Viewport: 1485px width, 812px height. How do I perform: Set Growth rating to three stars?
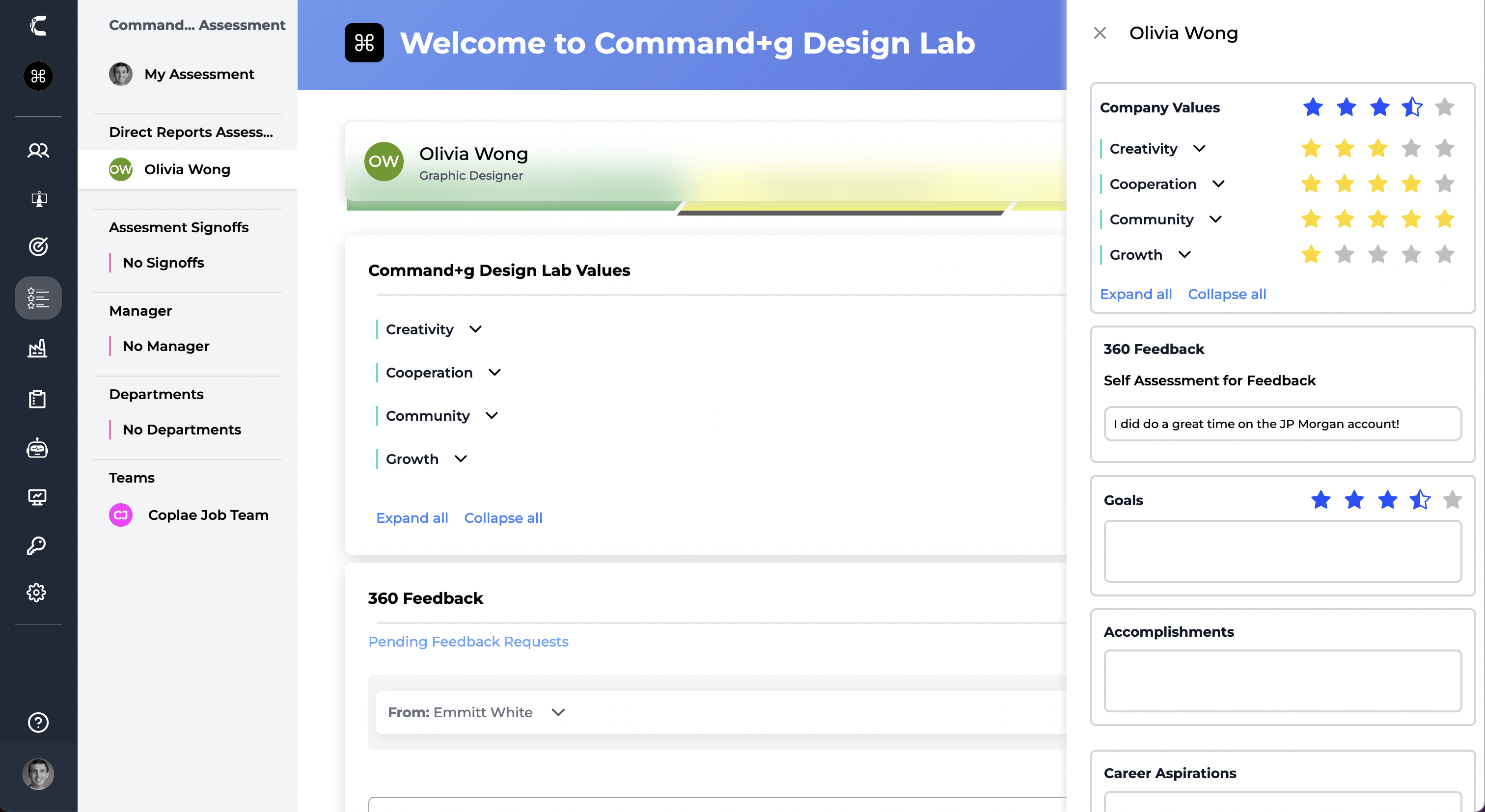tap(1378, 254)
